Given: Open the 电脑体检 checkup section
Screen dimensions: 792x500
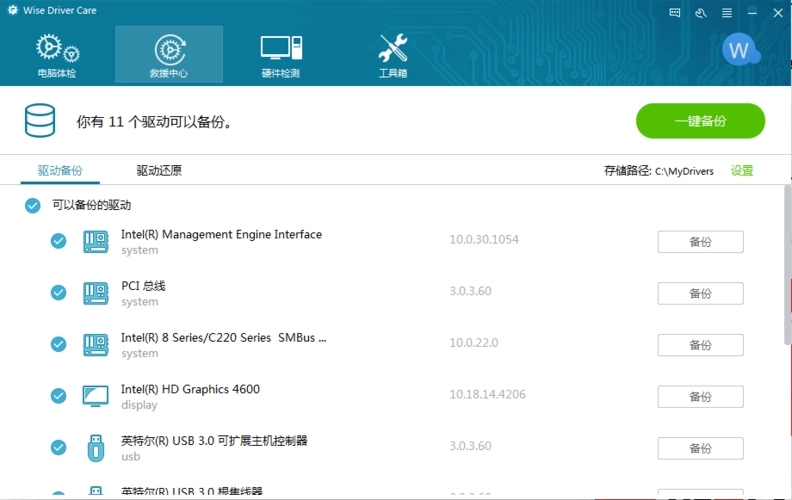Looking at the screenshot, I should pos(57,55).
